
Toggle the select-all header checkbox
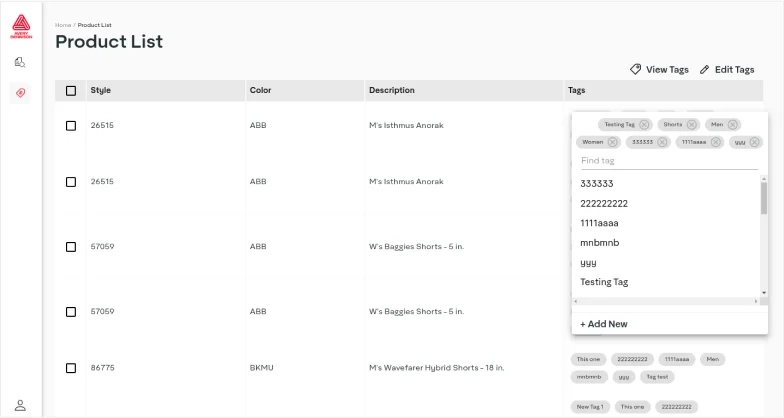[x=71, y=91]
